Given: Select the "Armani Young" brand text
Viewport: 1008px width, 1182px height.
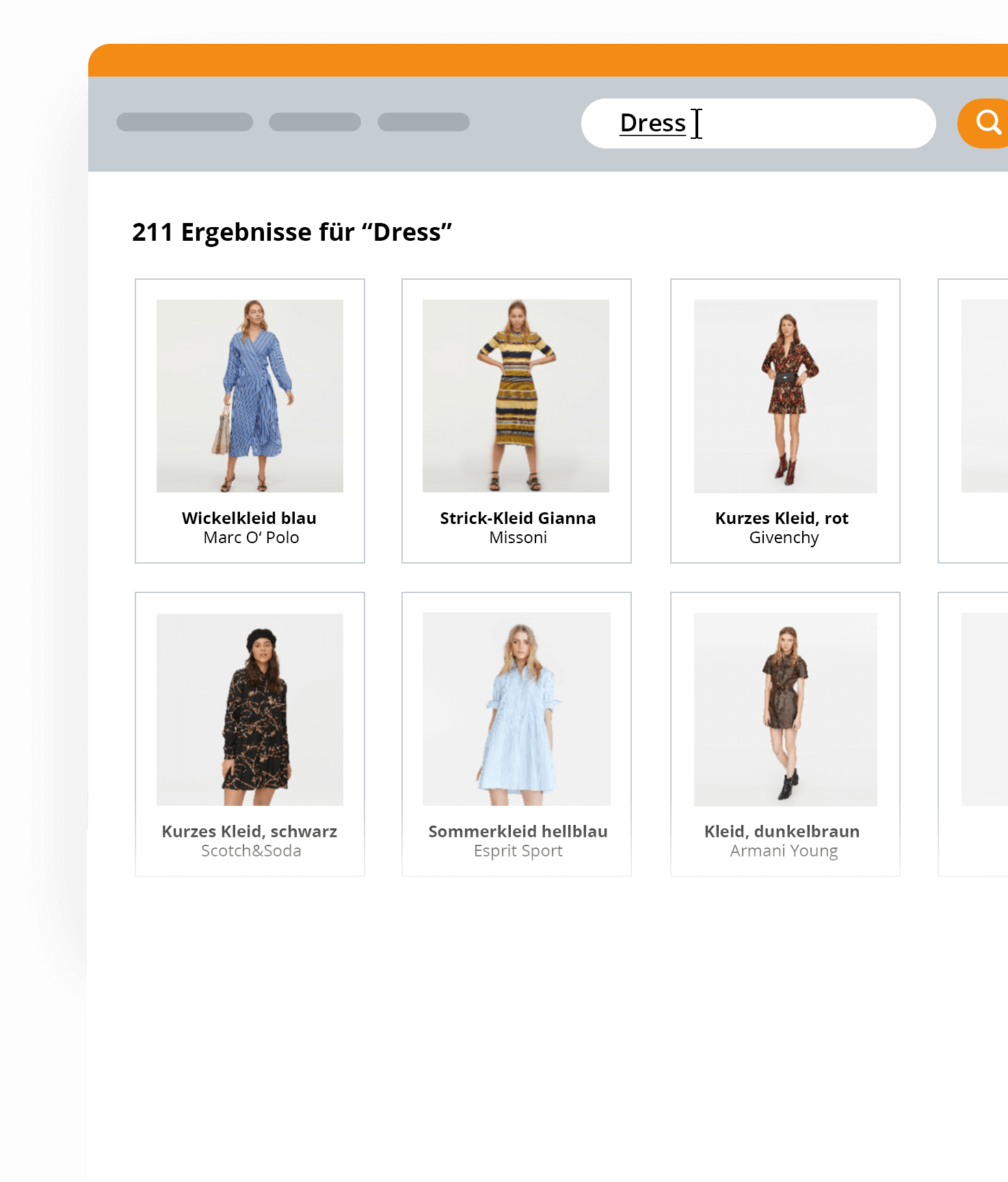Looking at the screenshot, I should tap(784, 851).
